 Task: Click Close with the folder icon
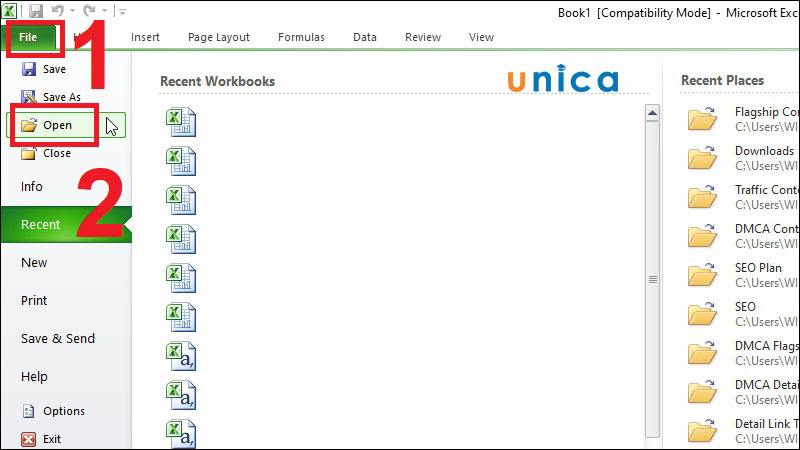(46, 153)
